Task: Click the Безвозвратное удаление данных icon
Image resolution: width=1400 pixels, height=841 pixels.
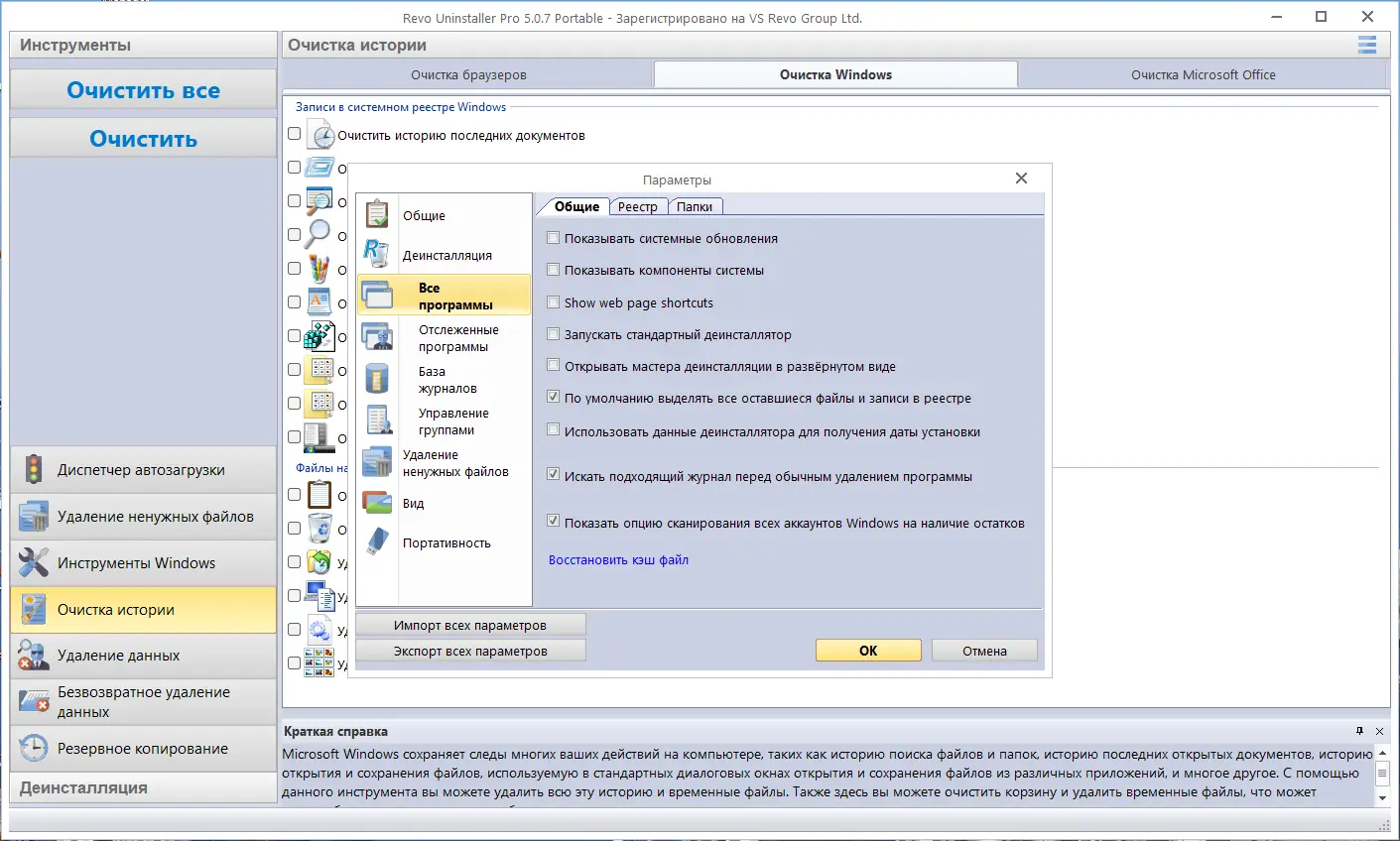Action: point(34,702)
